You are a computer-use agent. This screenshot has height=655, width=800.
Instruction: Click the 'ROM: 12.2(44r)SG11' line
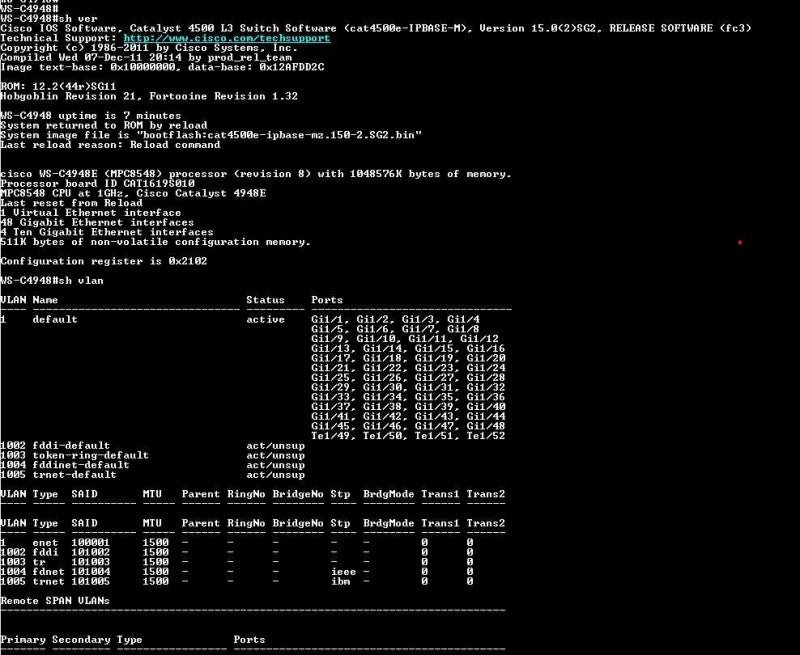[58, 87]
